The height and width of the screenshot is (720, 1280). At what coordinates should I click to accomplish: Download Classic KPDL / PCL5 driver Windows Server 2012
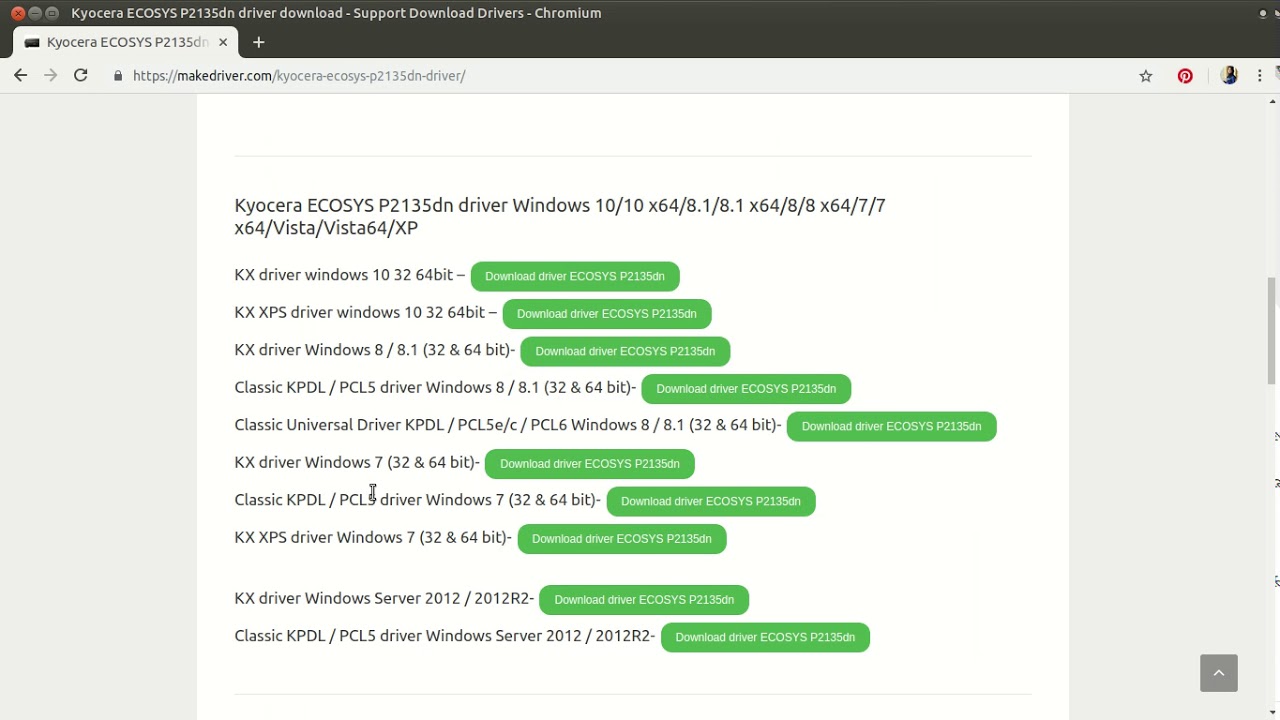click(765, 637)
